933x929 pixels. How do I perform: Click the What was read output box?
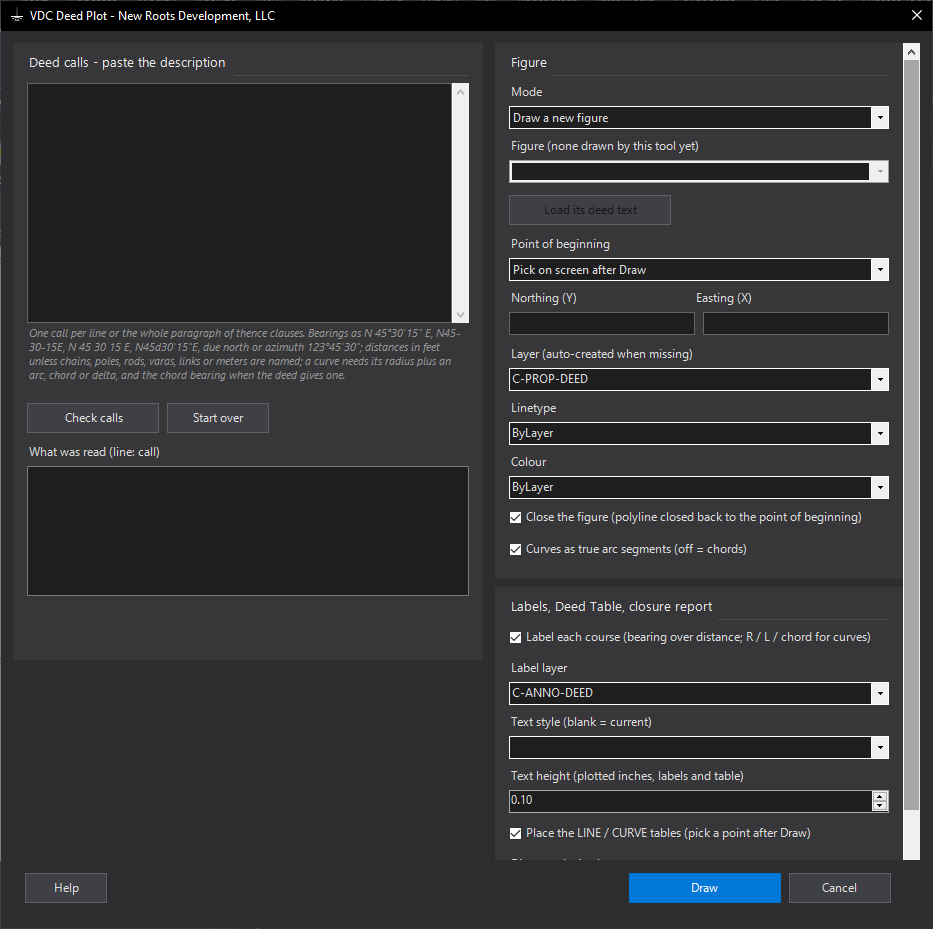point(248,531)
